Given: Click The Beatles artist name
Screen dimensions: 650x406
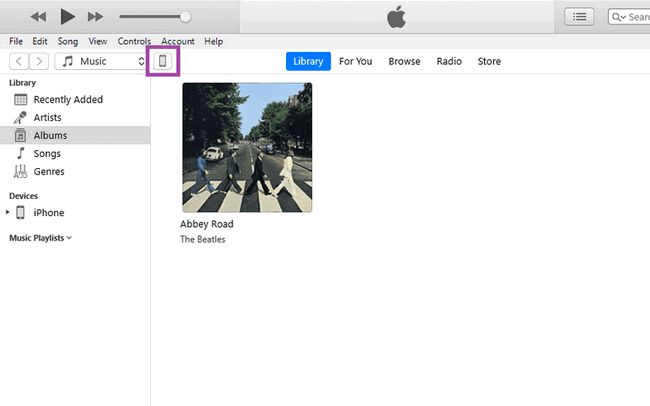Looking at the screenshot, I should point(203,239).
